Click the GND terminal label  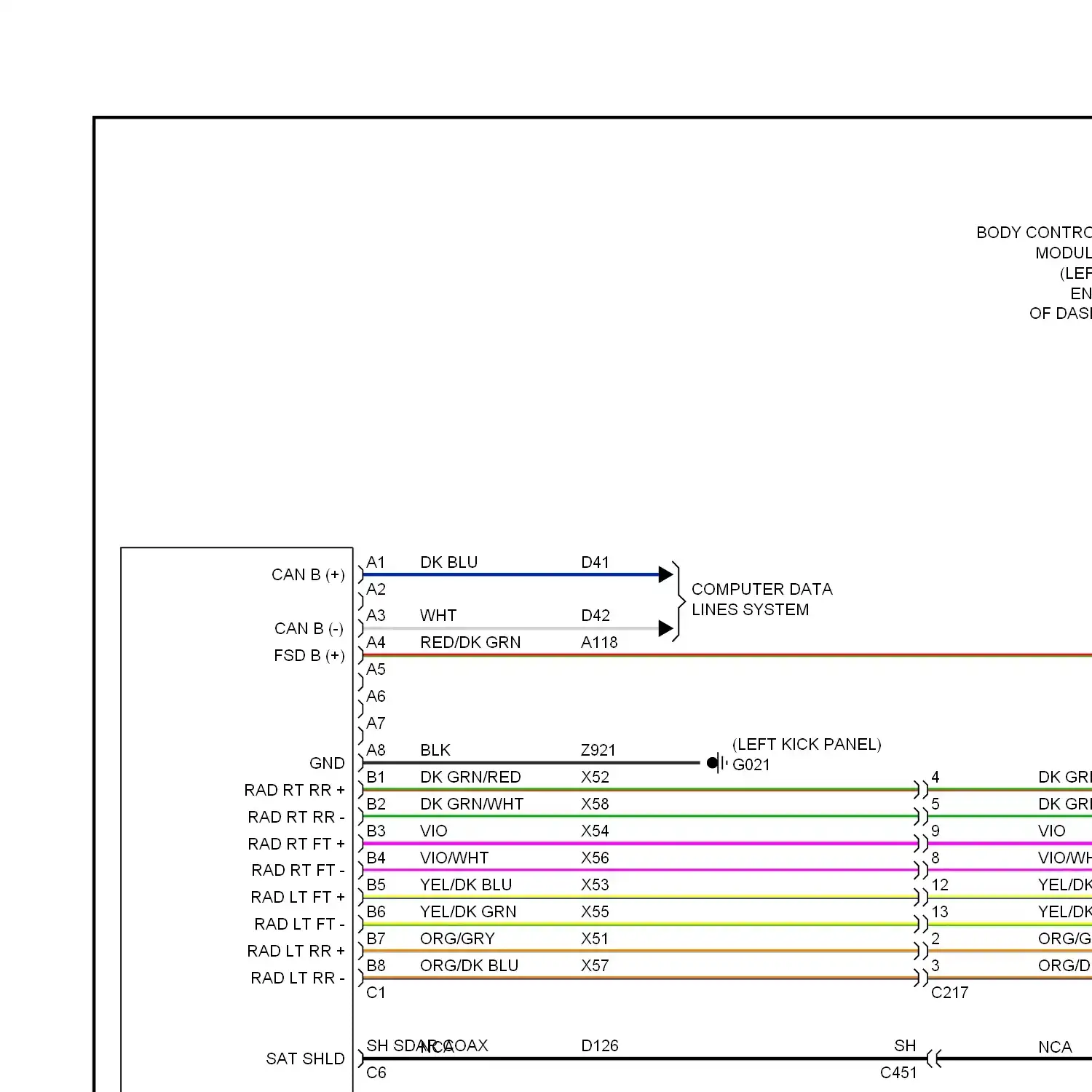coord(327,763)
